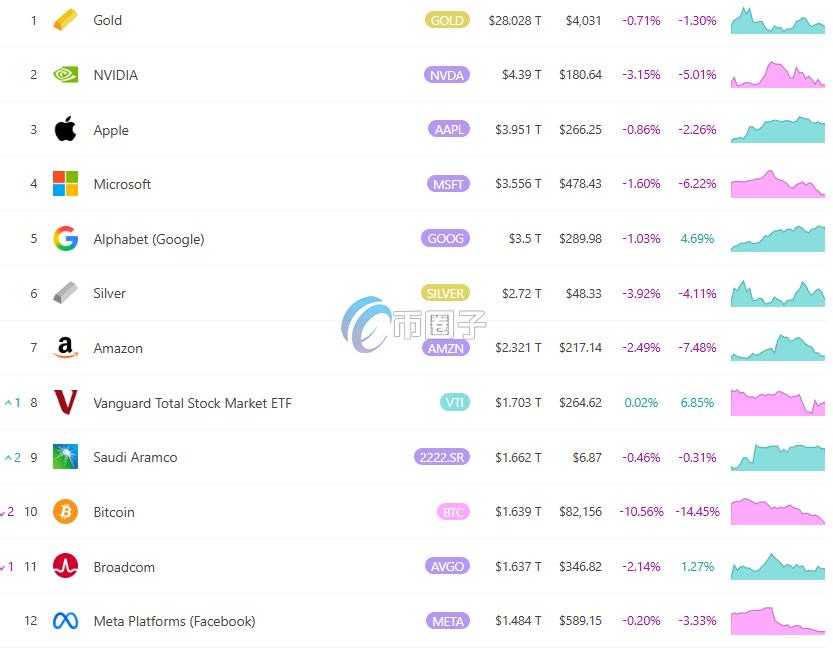Click the orange Bitcoin logo
Image resolution: width=833 pixels, height=649 pixels.
pyautogui.click(x=65, y=512)
